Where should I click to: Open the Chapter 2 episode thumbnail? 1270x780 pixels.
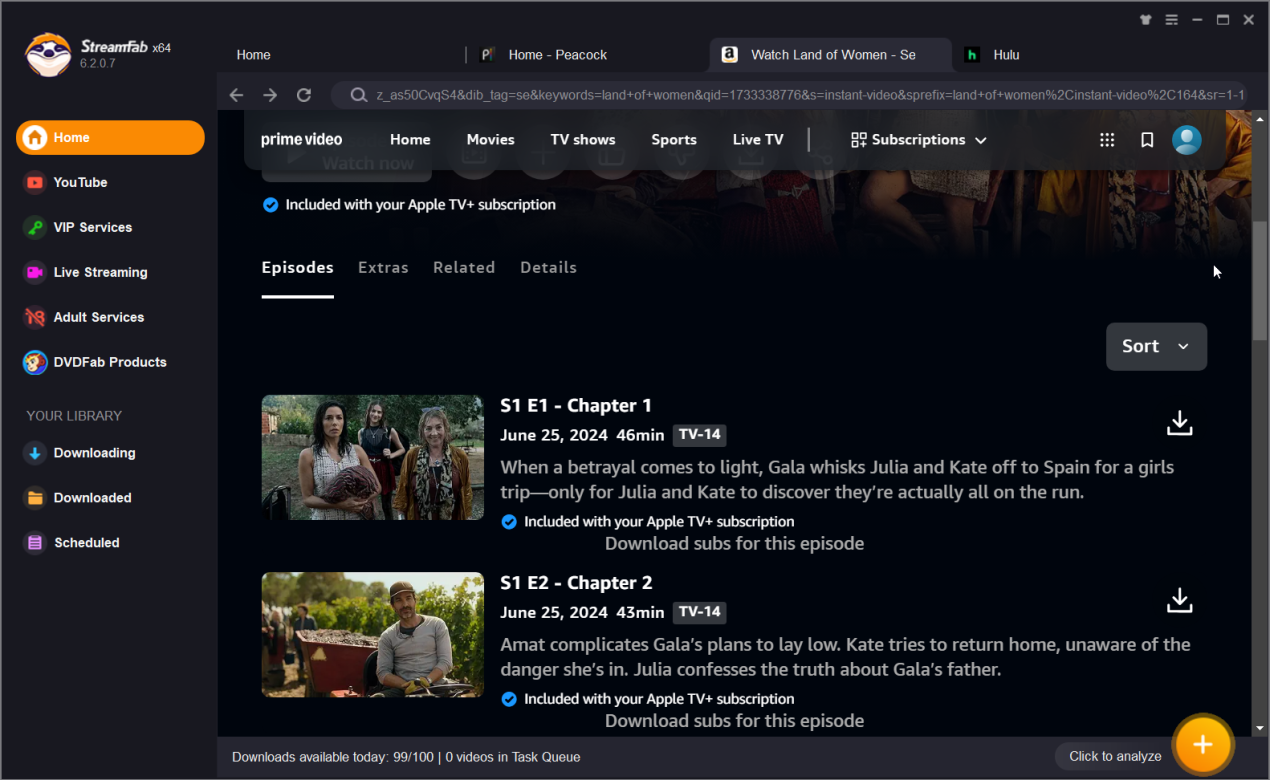tap(373, 635)
